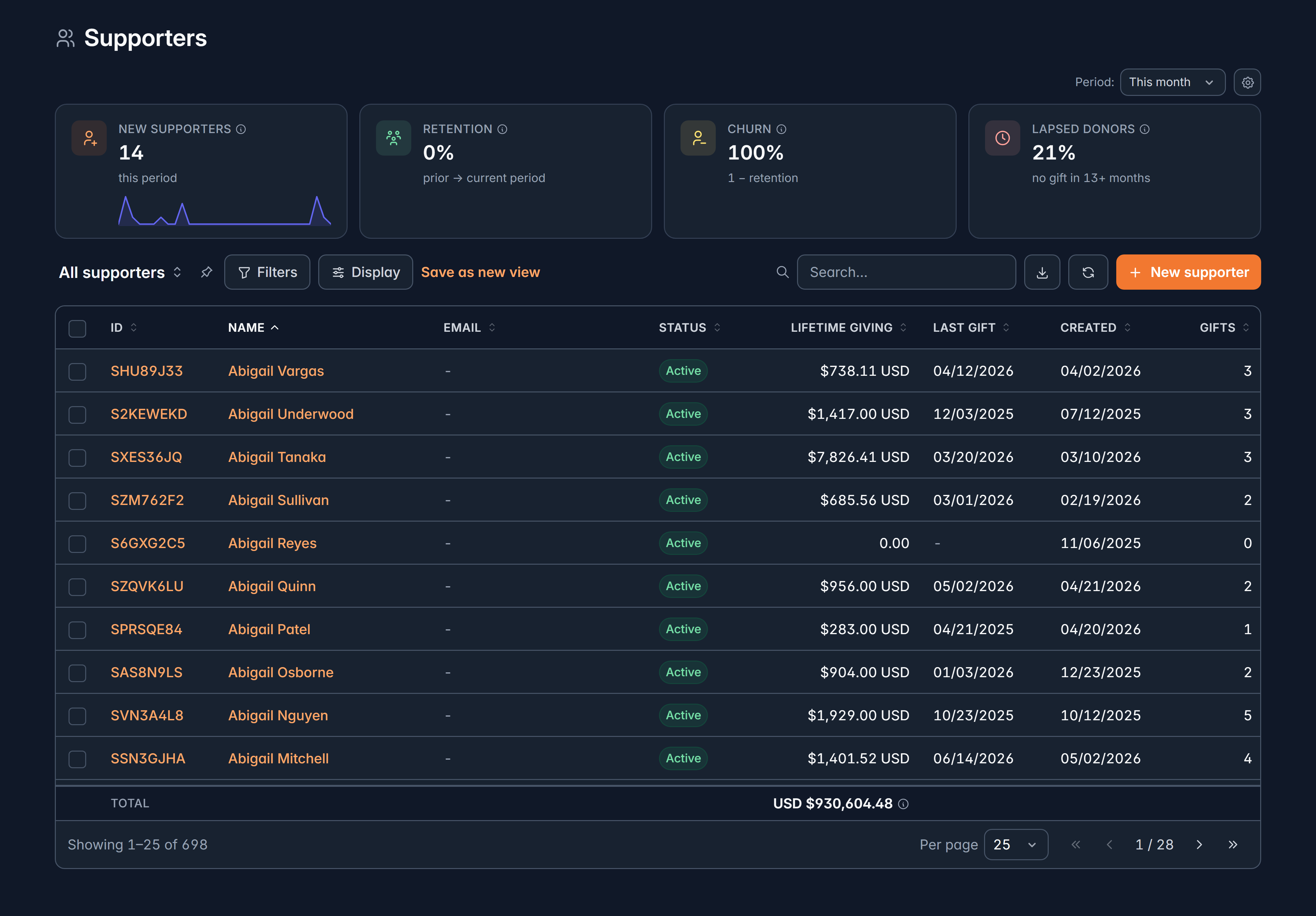Sort by the Email column header
Viewport: 1316px width, 916px height.
click(469, 328)
